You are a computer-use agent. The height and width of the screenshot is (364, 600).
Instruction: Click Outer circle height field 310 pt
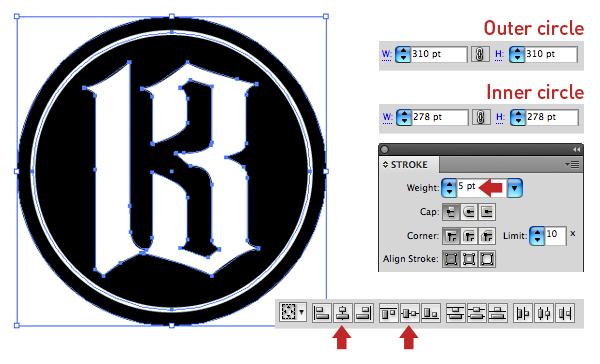coord(551,54)
